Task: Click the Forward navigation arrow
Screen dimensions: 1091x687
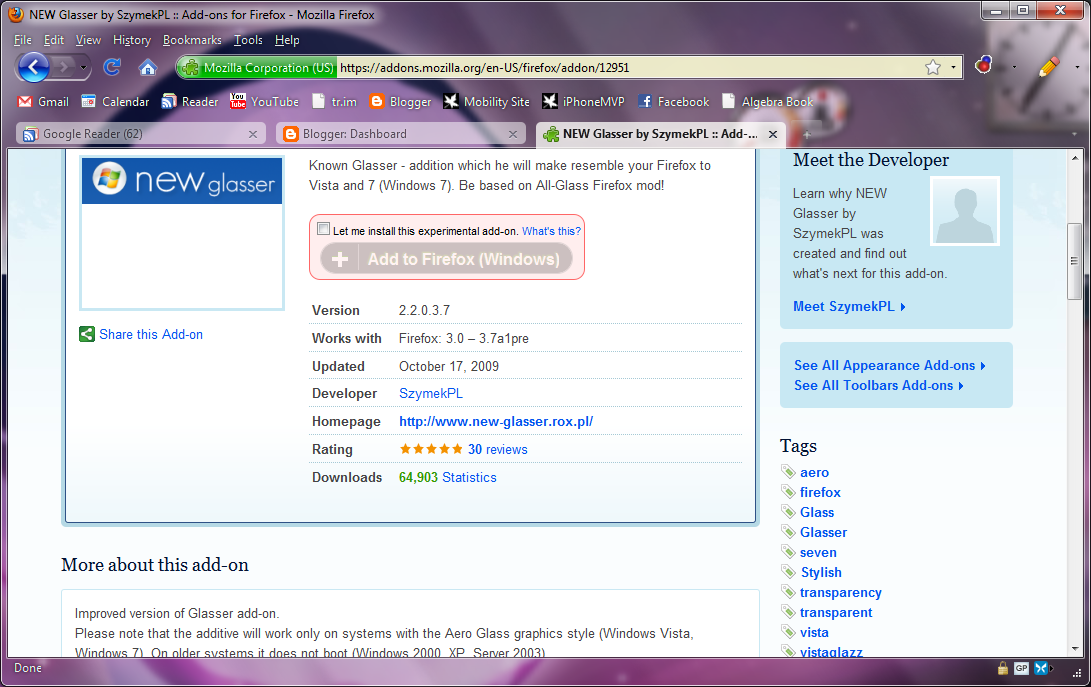Action: click(x=64, y=68)
